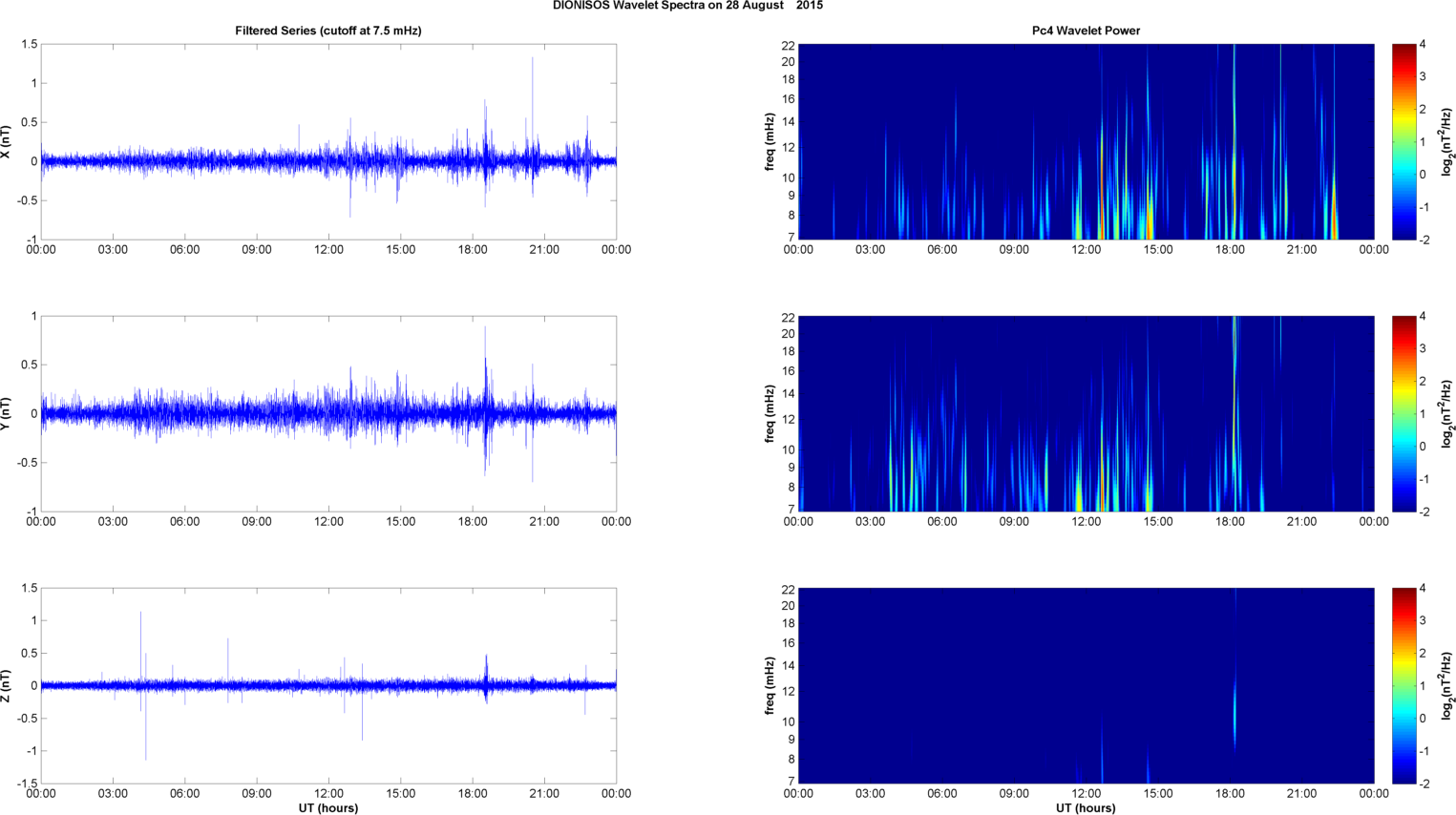Select the "Pc4 Wavelet Power" heading

coord(1086,31)
